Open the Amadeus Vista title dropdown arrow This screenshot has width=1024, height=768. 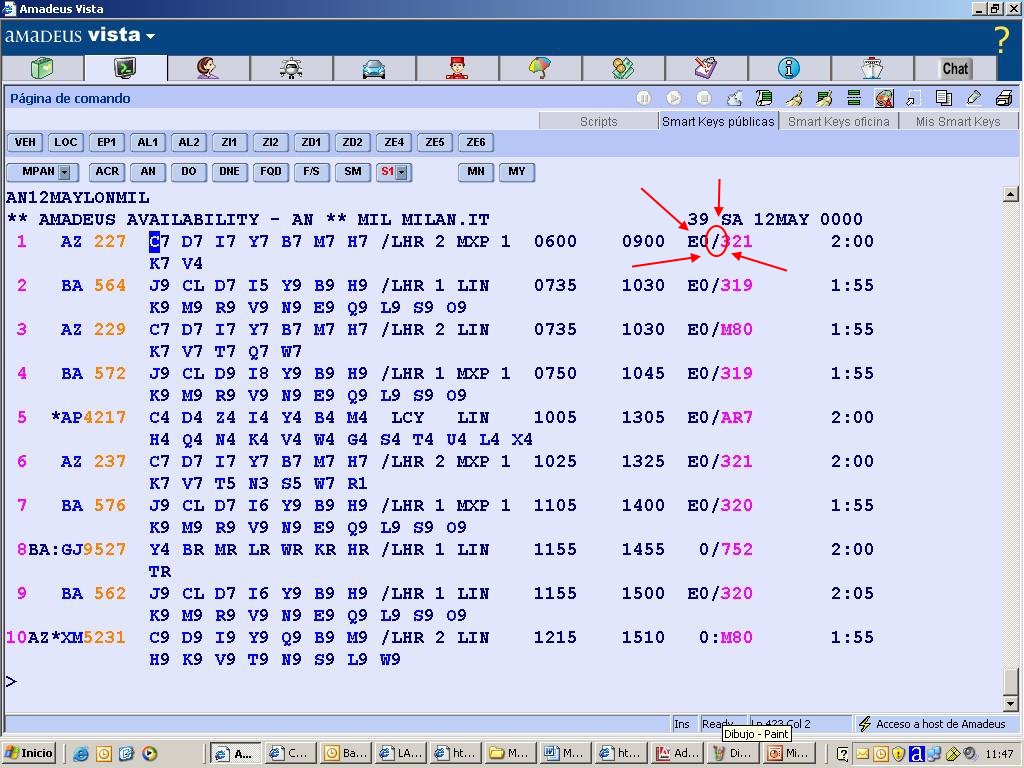click(x=150, y=36)
